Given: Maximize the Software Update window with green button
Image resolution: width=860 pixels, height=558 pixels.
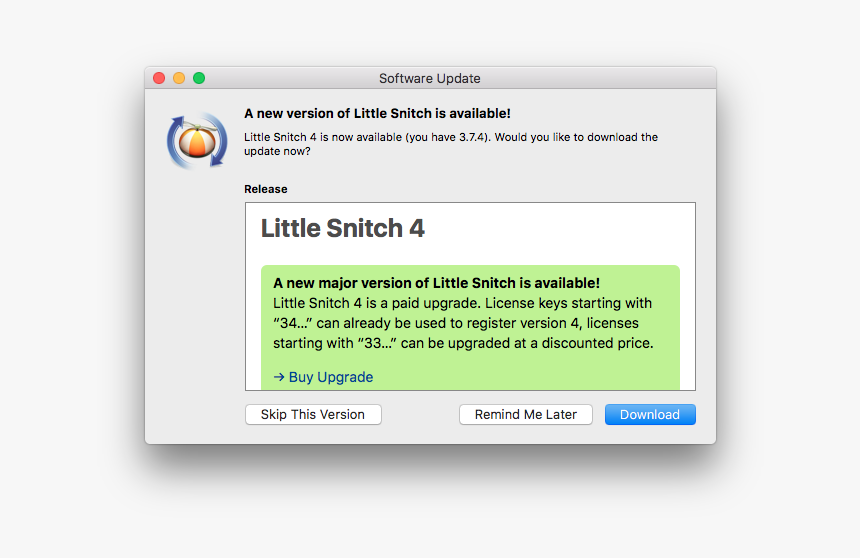Looking at the screenshot, I should [x=199, y=78].
